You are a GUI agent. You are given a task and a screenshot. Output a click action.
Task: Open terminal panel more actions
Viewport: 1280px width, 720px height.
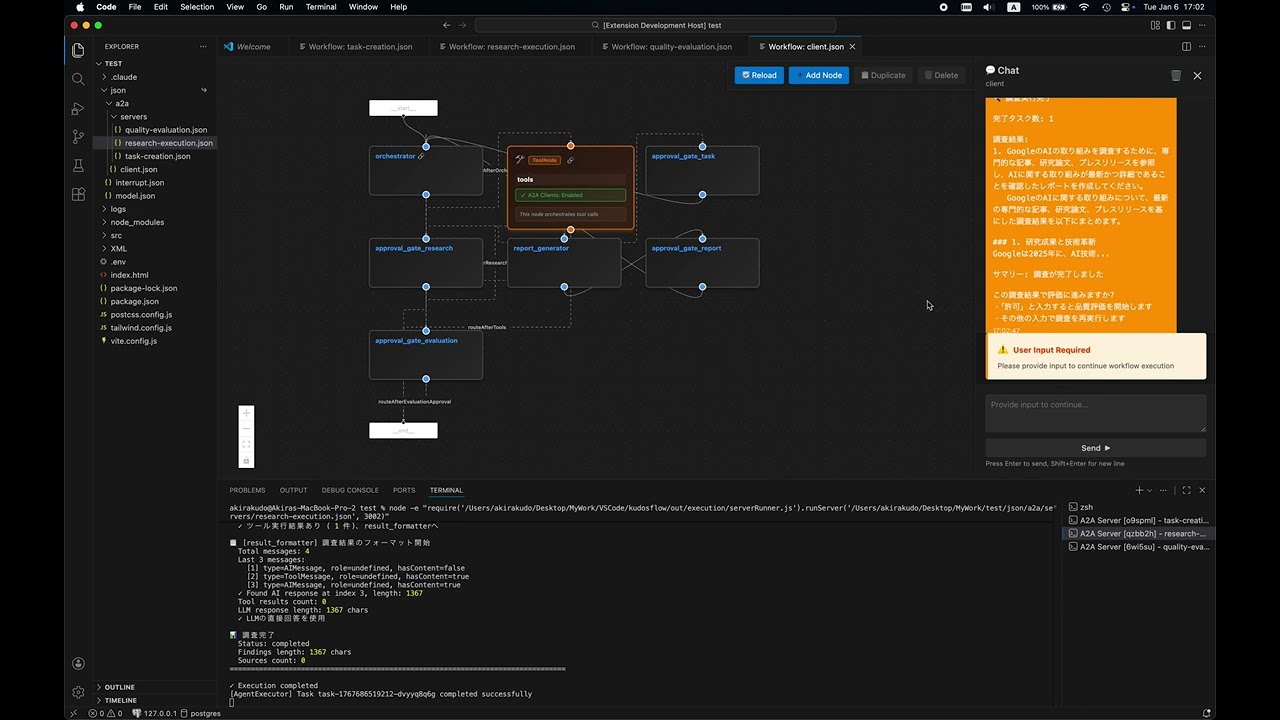tap(1165, 490)
